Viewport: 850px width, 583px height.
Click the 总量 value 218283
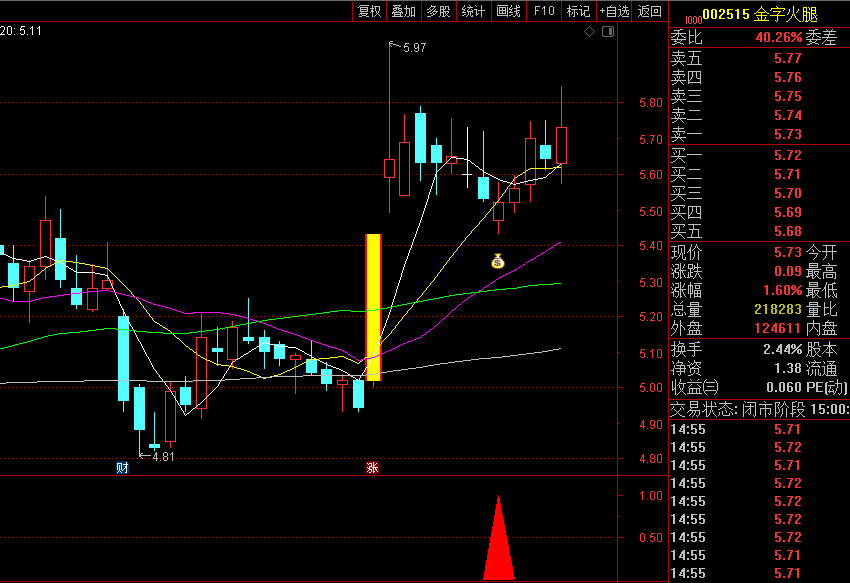(x=778, y=309)
